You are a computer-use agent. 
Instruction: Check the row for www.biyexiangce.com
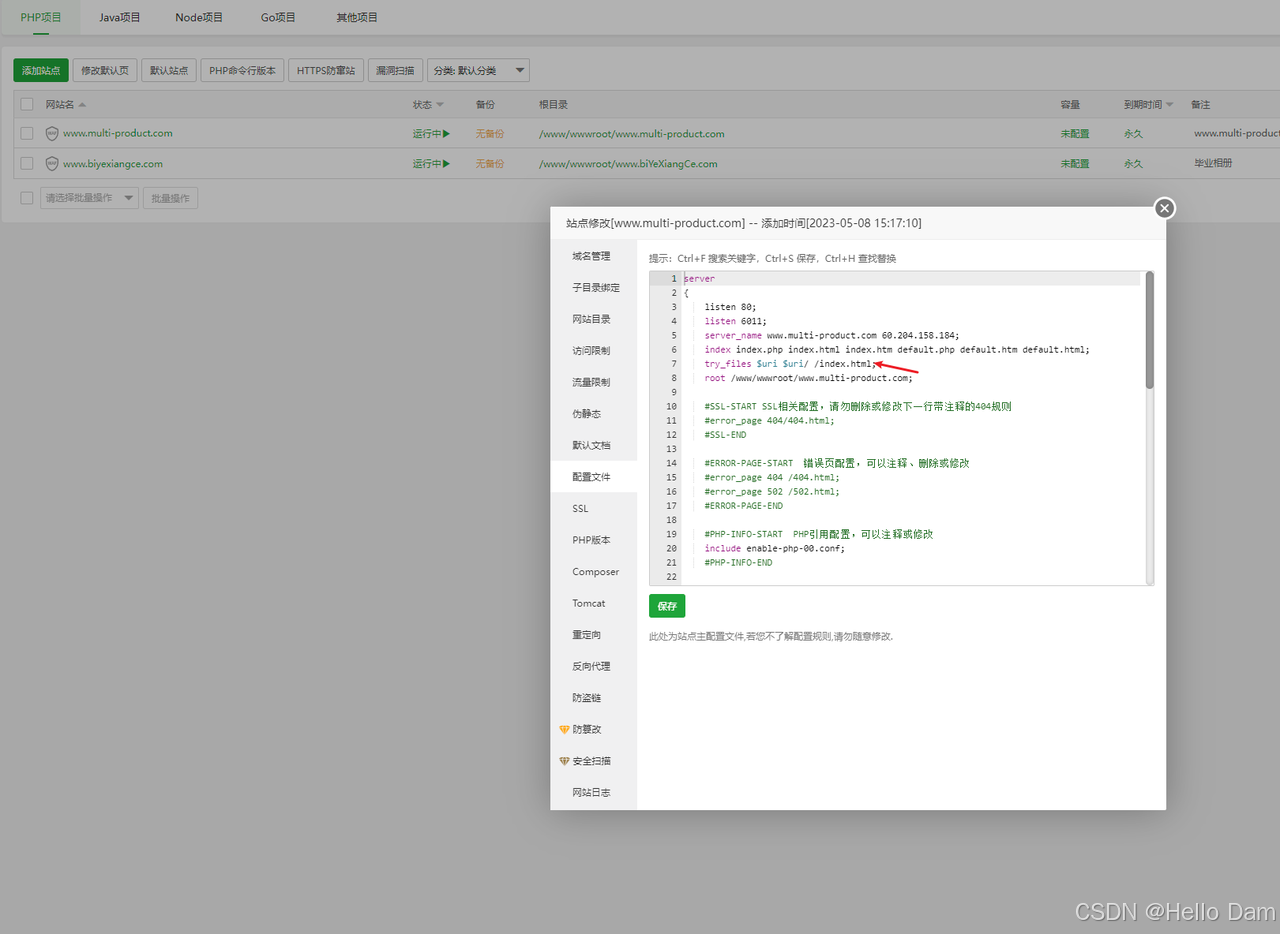click(x=27, y=164)
